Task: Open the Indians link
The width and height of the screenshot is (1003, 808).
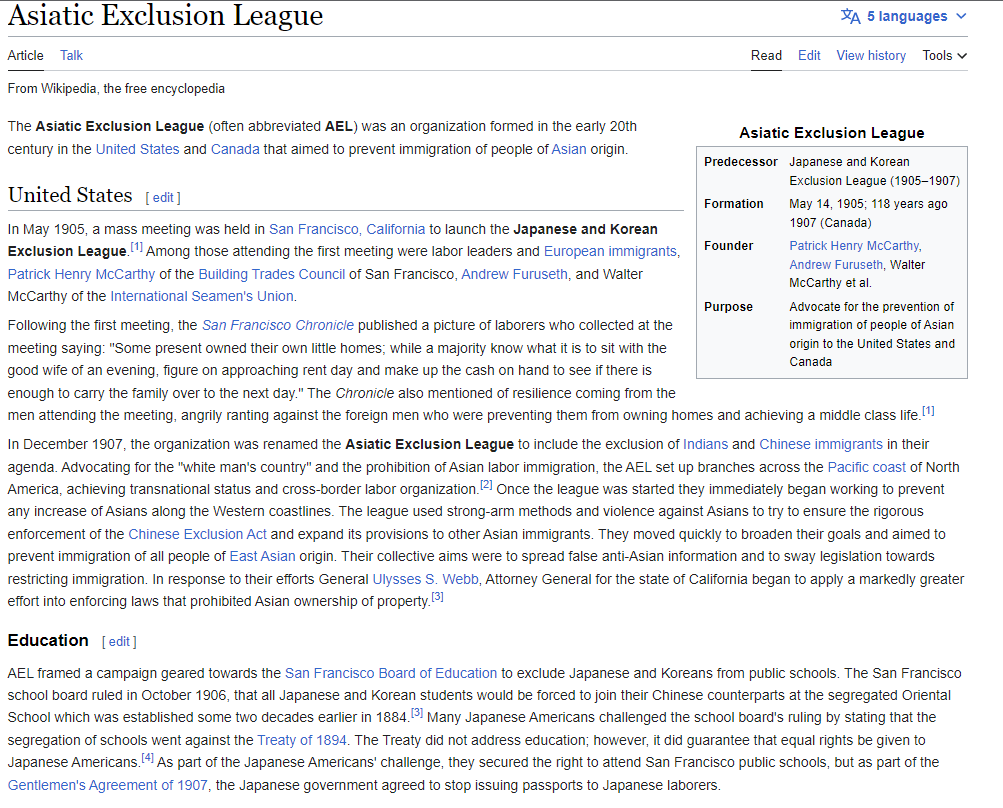Action: 706,444
